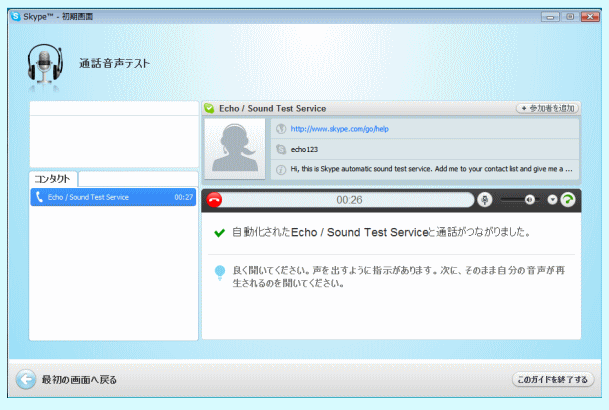Click globe icon next to help link
Image resolution: width=609 pixels, height=410 pixels.
pyautogui.click(x=281, y=129)
